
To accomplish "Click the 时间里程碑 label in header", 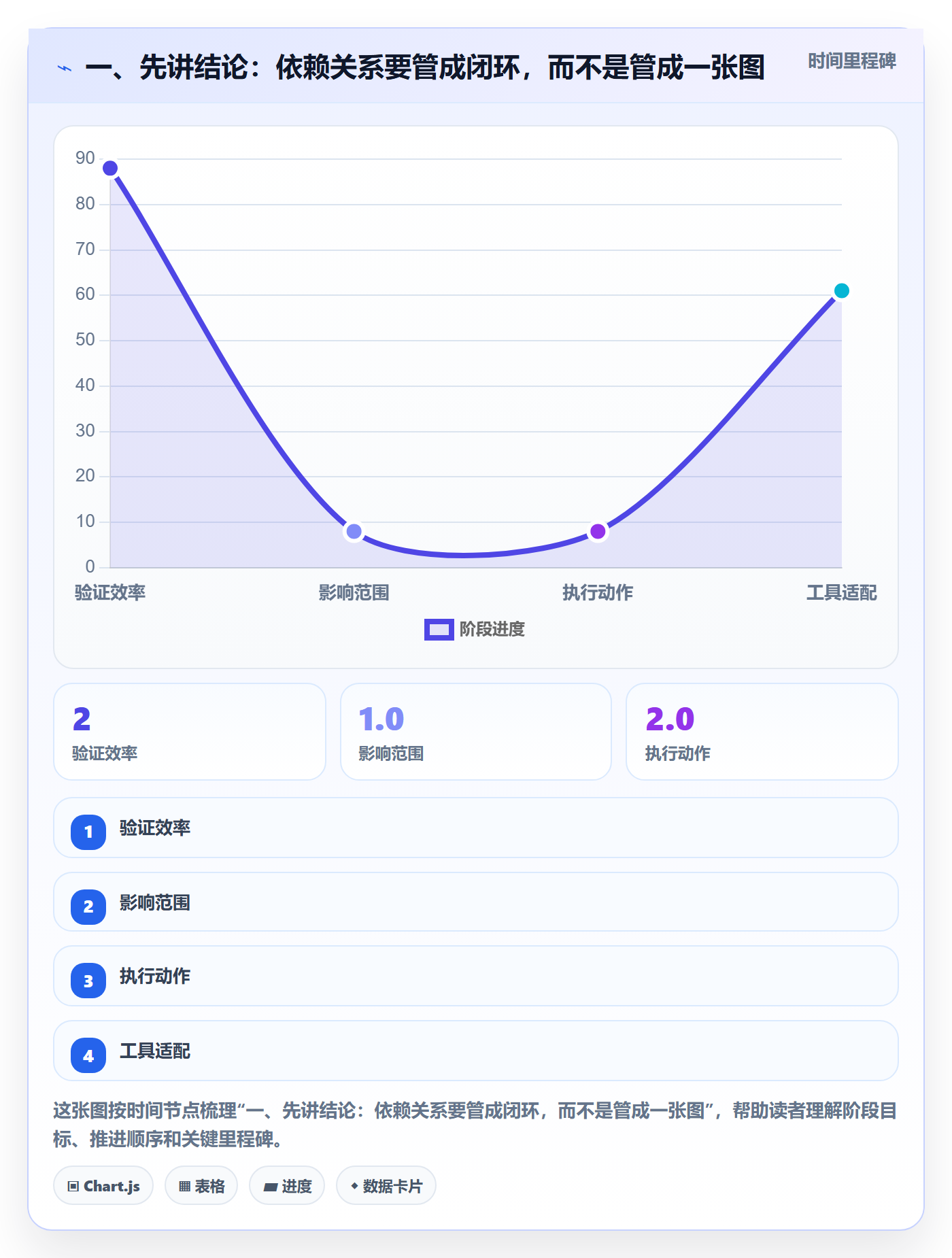I will [x=851, y=61].
